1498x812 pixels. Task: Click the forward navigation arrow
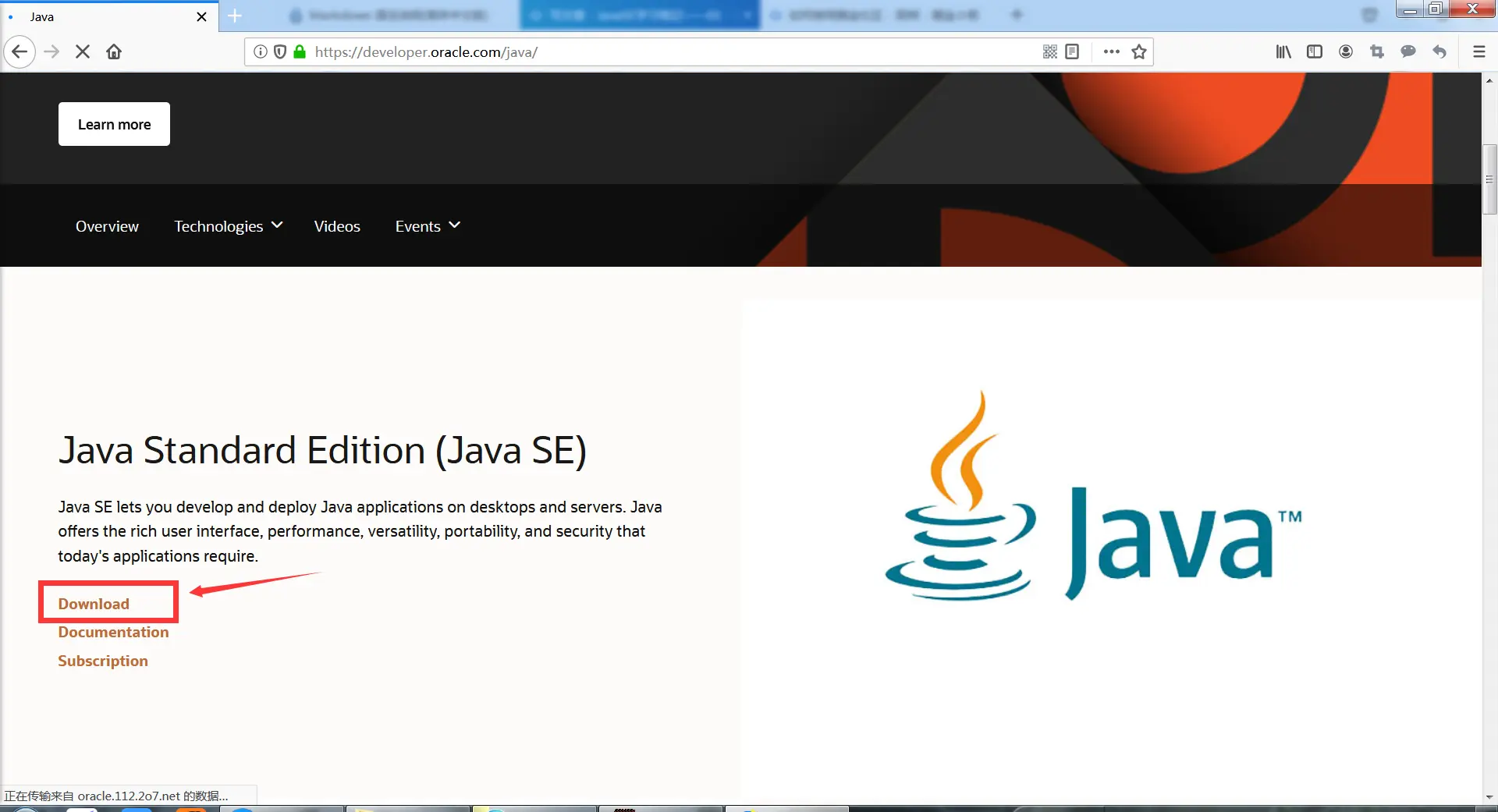tap(51, 52)
